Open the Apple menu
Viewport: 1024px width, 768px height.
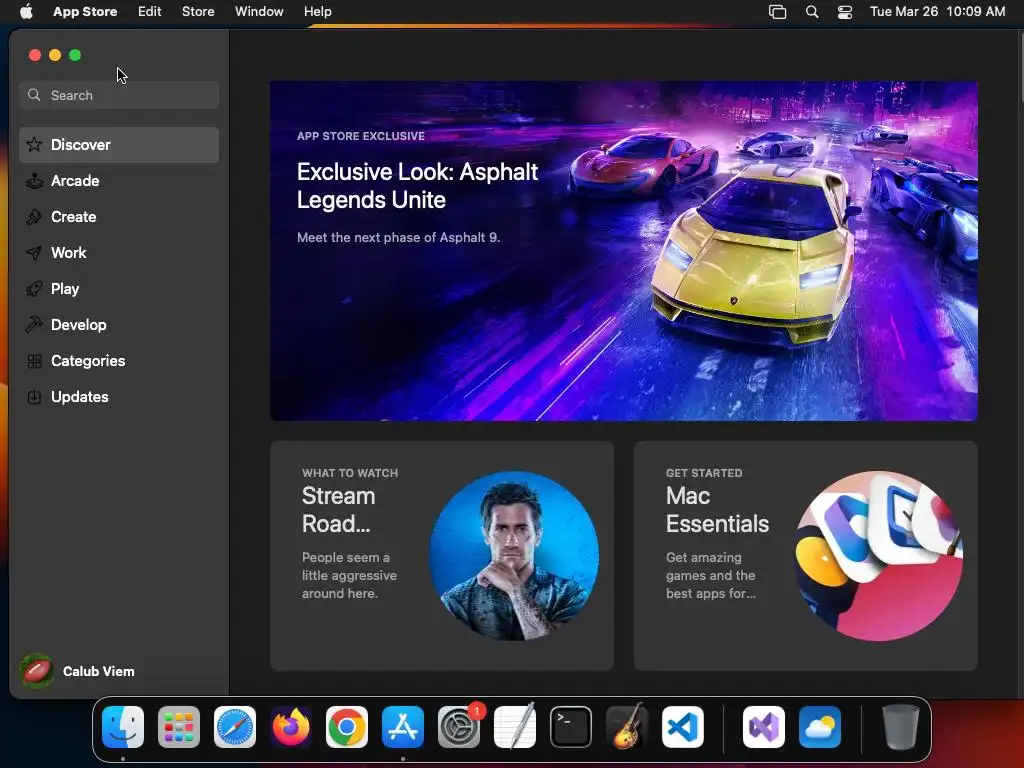click(x=26, y=12)
